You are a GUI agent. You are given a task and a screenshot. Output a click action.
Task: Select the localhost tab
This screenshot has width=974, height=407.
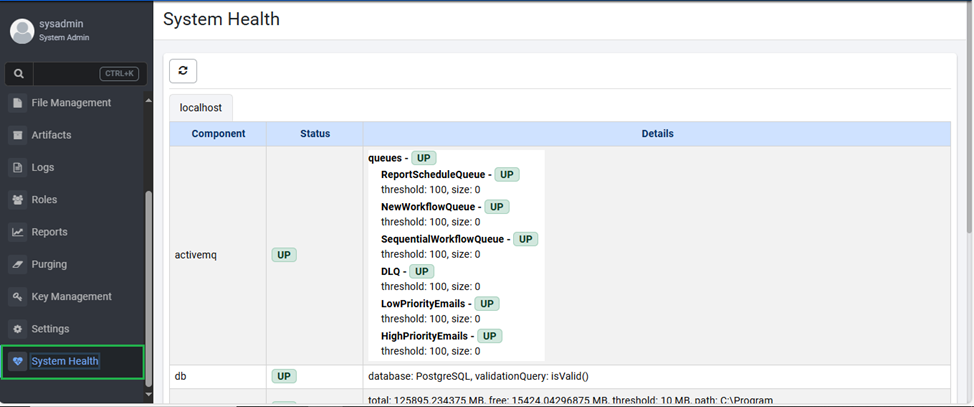[201, 107]
